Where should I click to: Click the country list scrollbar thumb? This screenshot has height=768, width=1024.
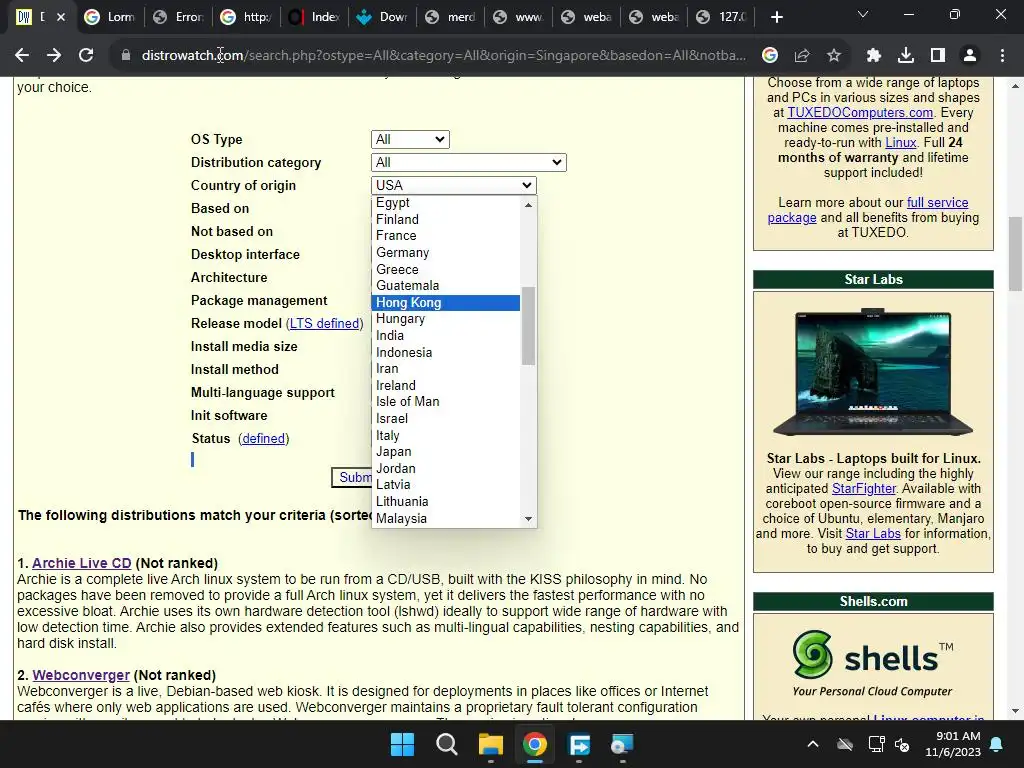pyautogui.click(x=528, y=325)
